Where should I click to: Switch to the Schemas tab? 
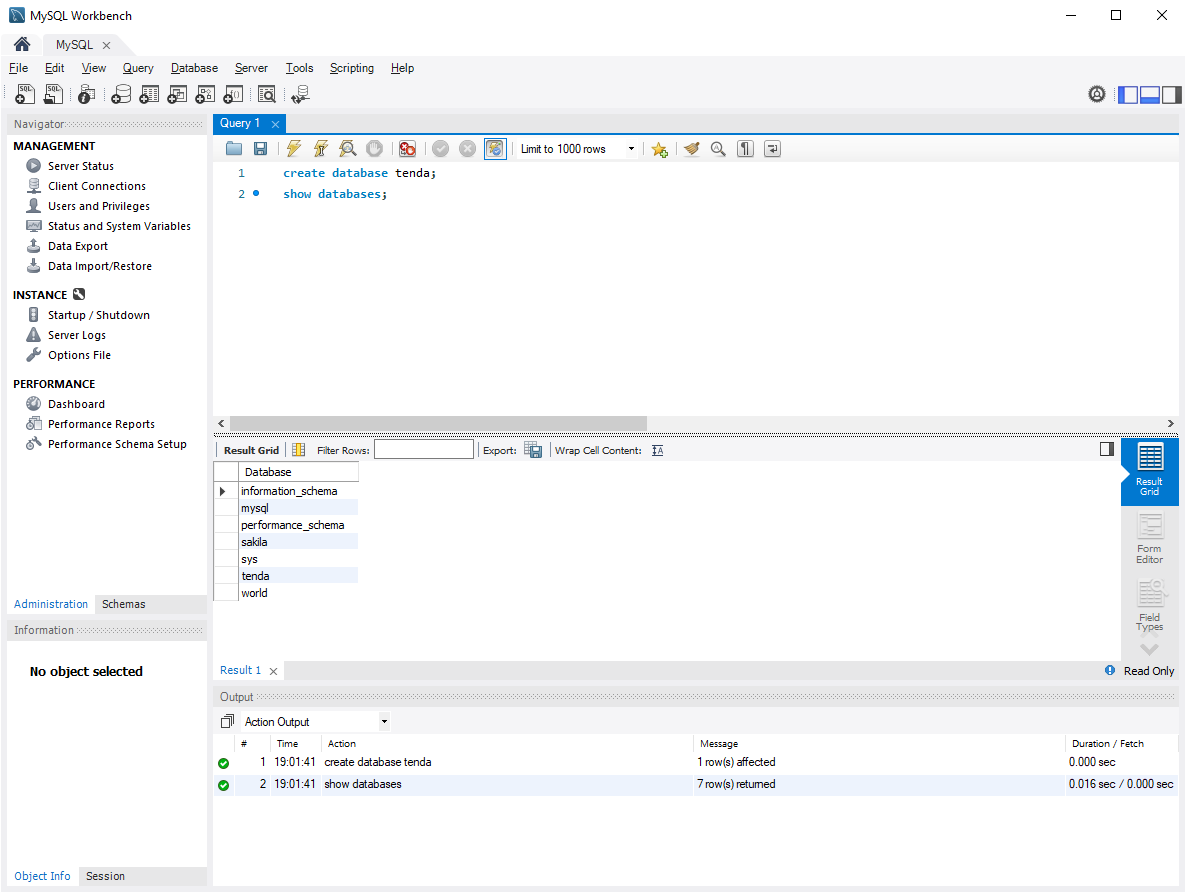pyautogui.click(x=123, y=604)
